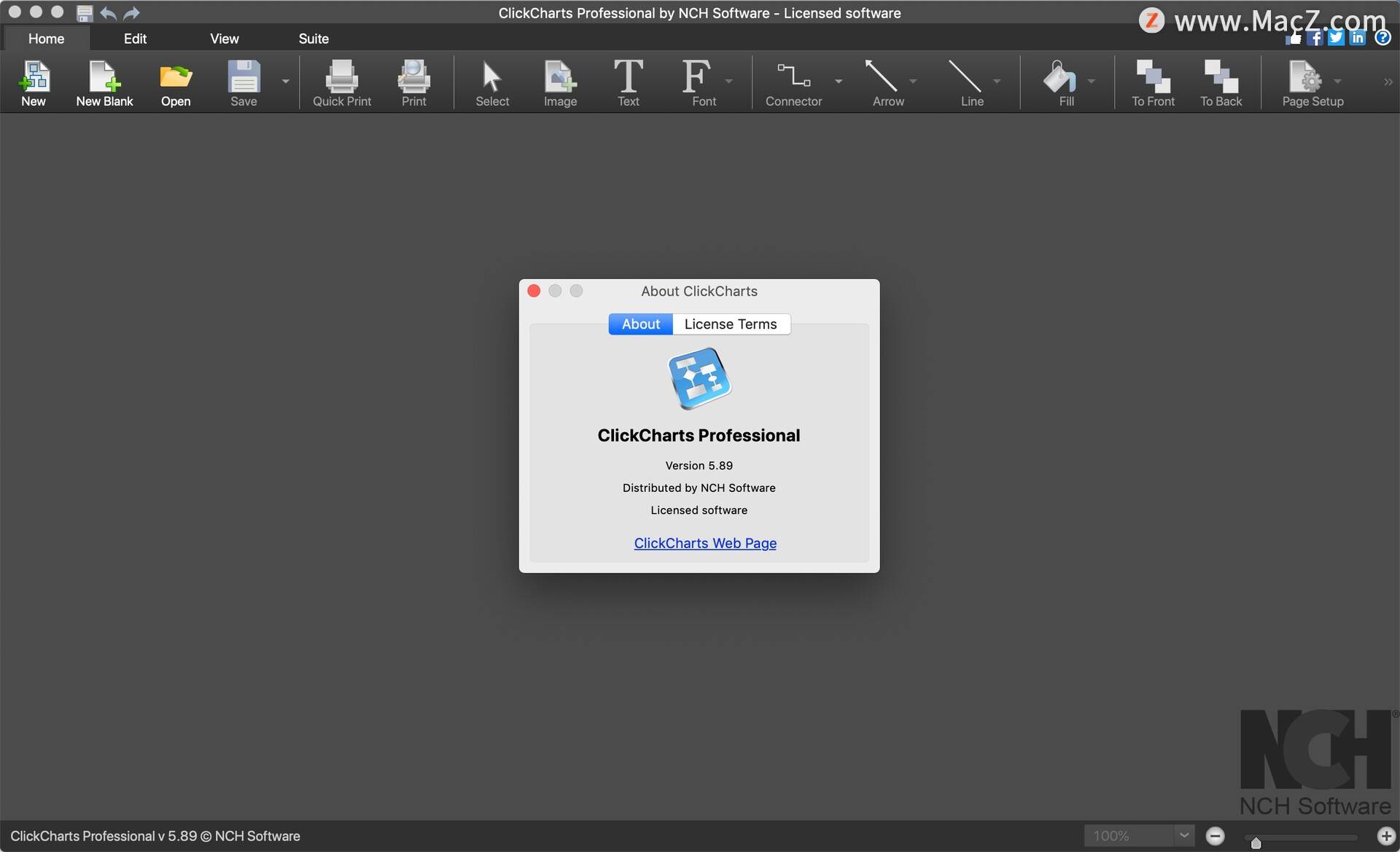Click the Save toolbar icon

[244, 82]
